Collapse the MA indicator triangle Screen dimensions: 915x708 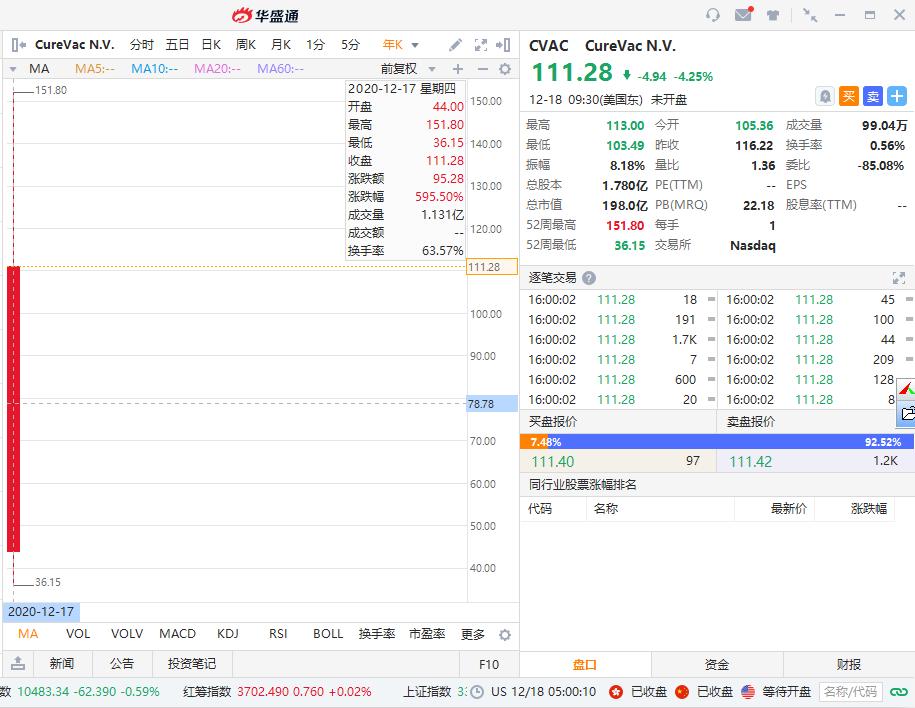pyautogui.click(x=13, y=69)
